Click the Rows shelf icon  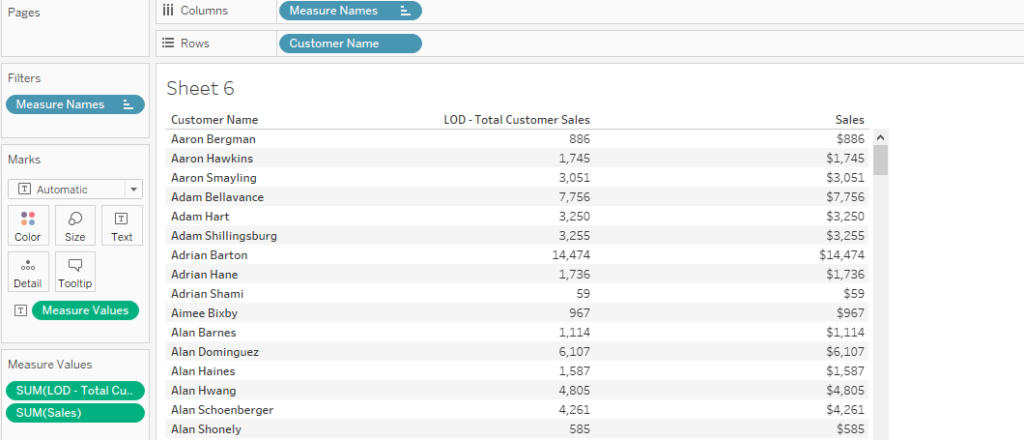(168, 44)
